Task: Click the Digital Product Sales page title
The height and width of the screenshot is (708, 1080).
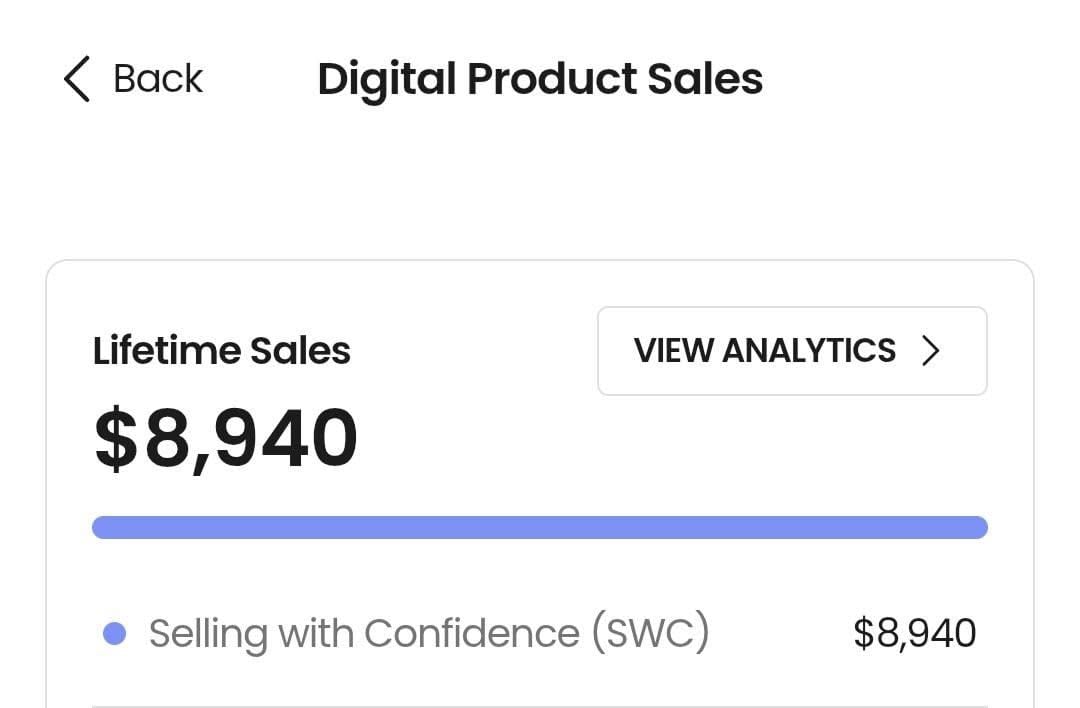Action: coord(540,78)
